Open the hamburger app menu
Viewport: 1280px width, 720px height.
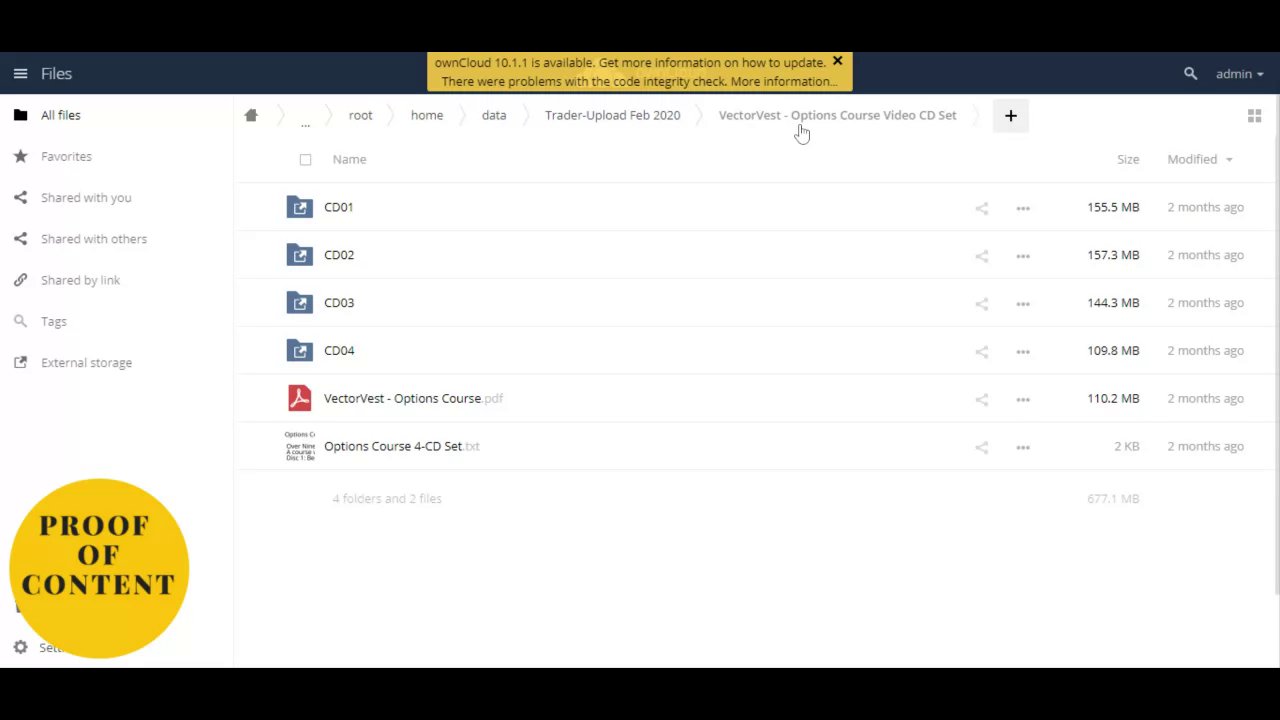(x=20, y=74)
